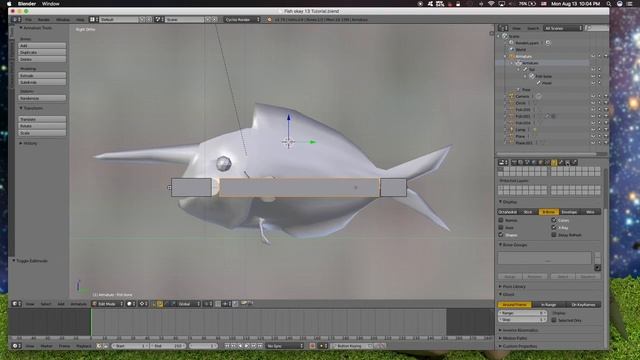This screenshot has width=640, height=360.
Task: Open the Apple menu
Action: [9, 4]
